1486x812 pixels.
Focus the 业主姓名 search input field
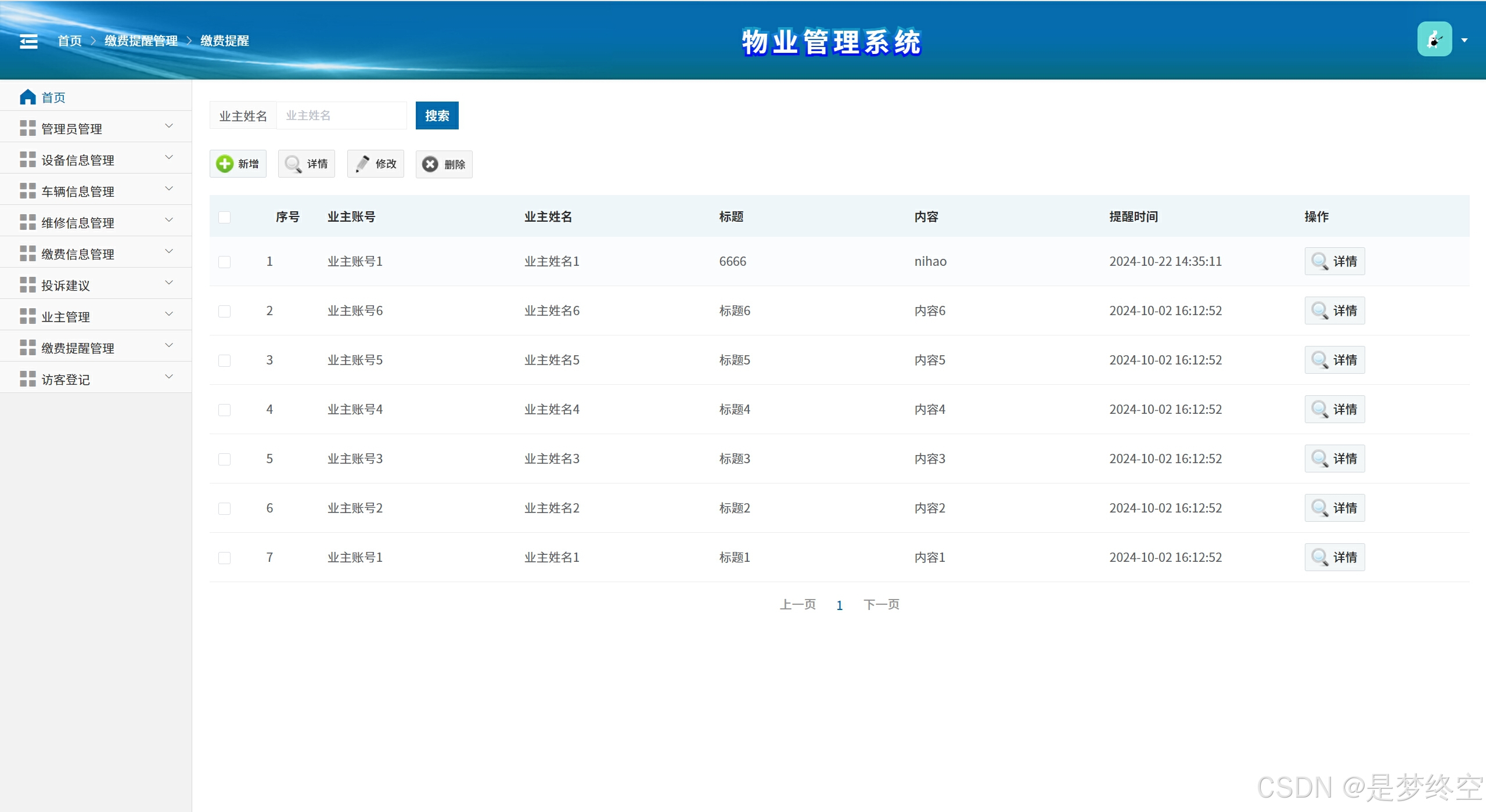point(341,116)
